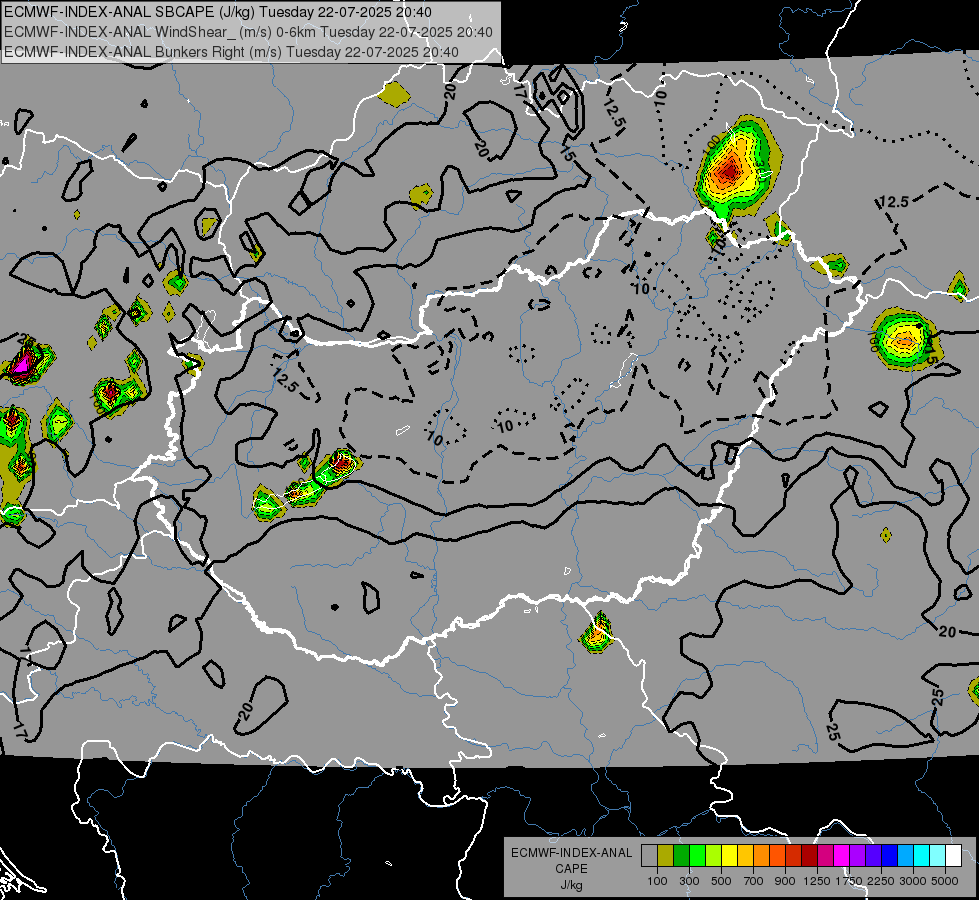Pick the sky blue legend swatch

coord(906,856)
